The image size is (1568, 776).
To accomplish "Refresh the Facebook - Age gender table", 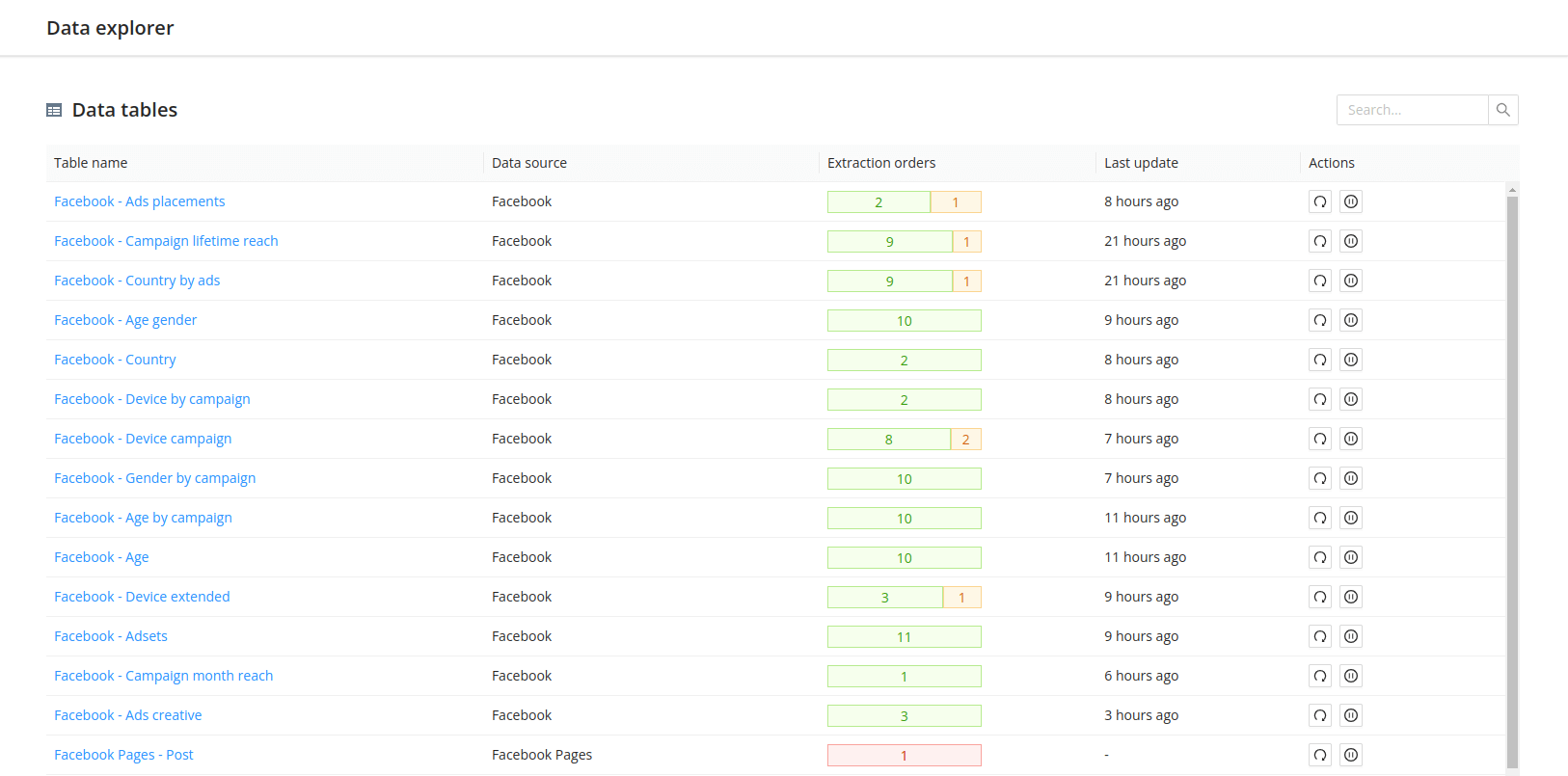I will (1320, 320).
